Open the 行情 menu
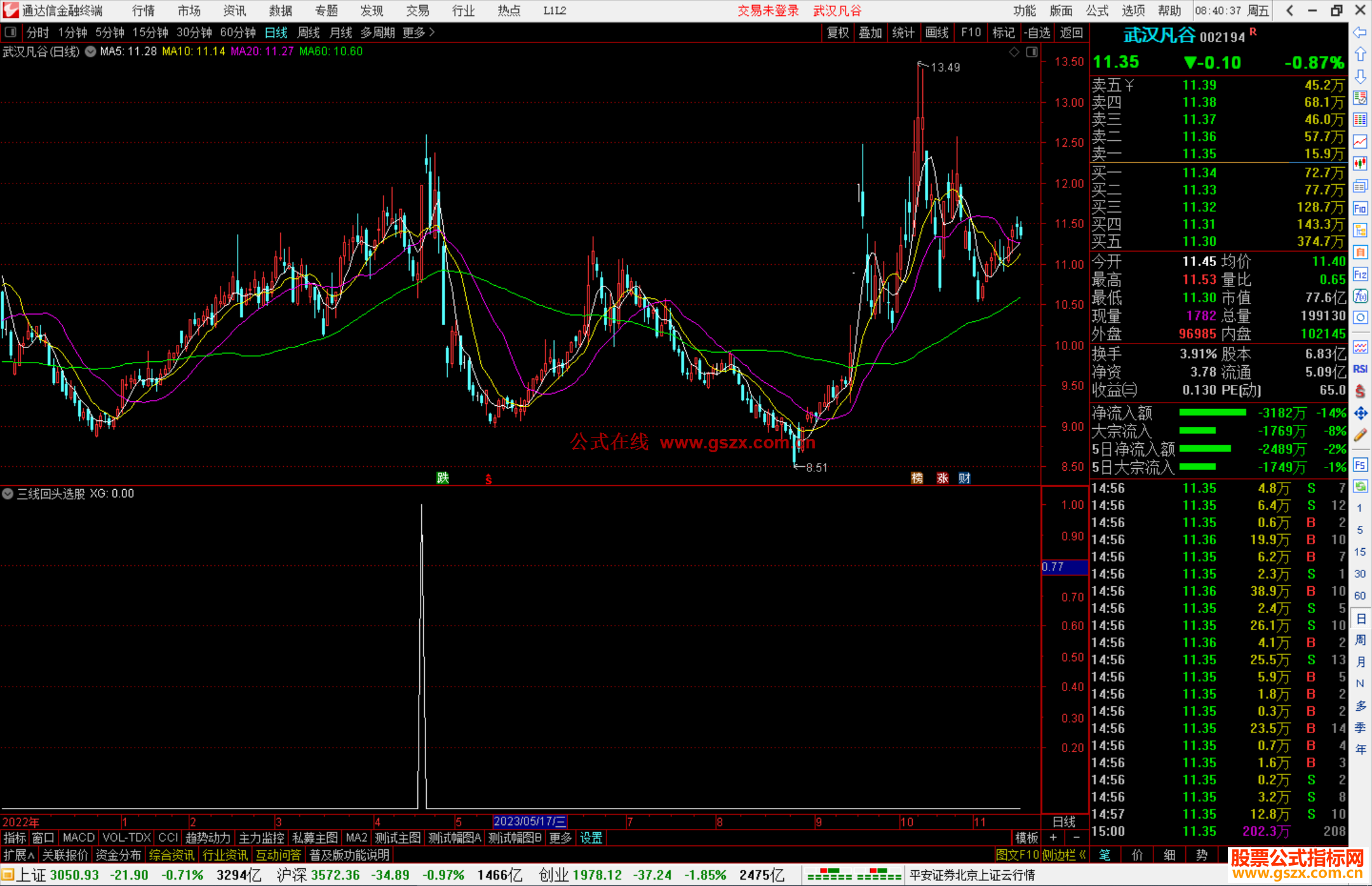This screenshot has width=1372, height=886. [143, 10]
